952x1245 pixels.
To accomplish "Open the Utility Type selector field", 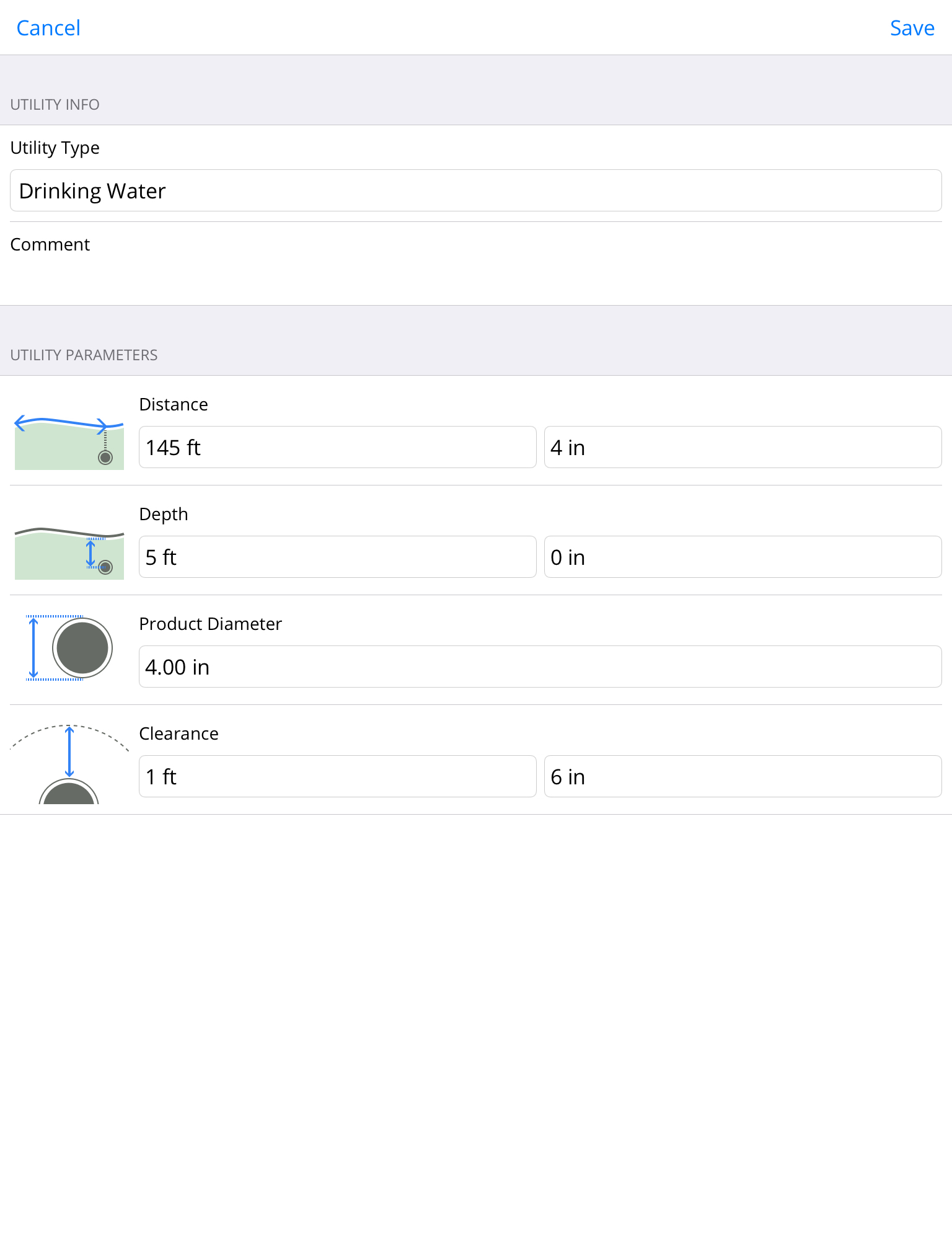I will (x=475, y=191).
